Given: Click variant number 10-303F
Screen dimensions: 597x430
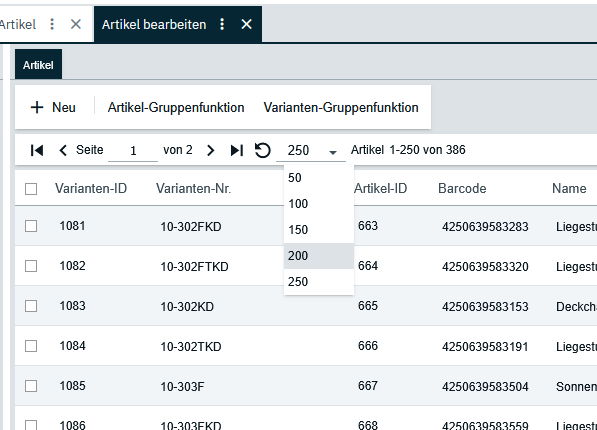Looking at the screenshot, I should (182, 387).
